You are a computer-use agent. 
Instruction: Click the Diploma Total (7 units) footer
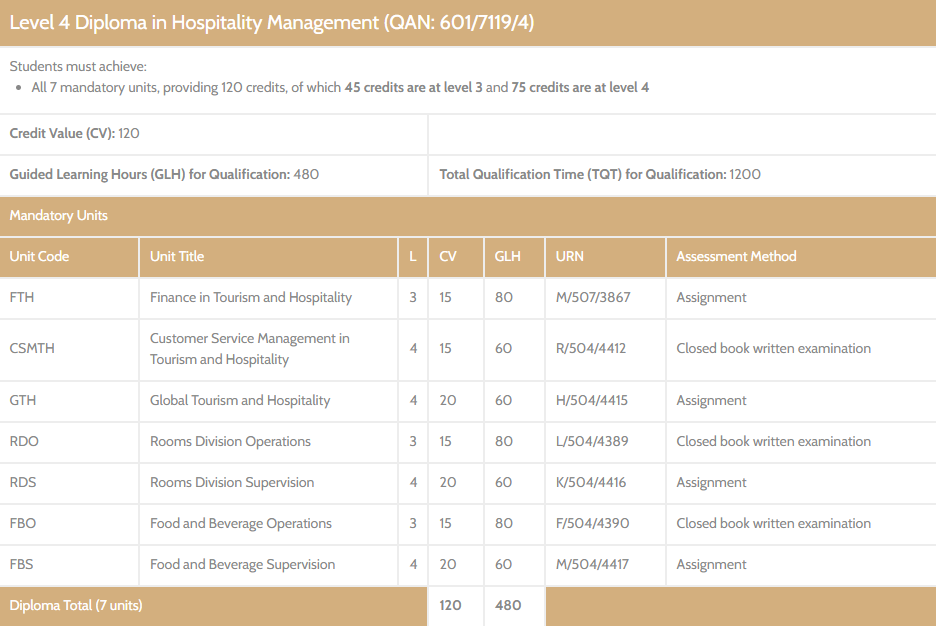click(x=76, y=606)
